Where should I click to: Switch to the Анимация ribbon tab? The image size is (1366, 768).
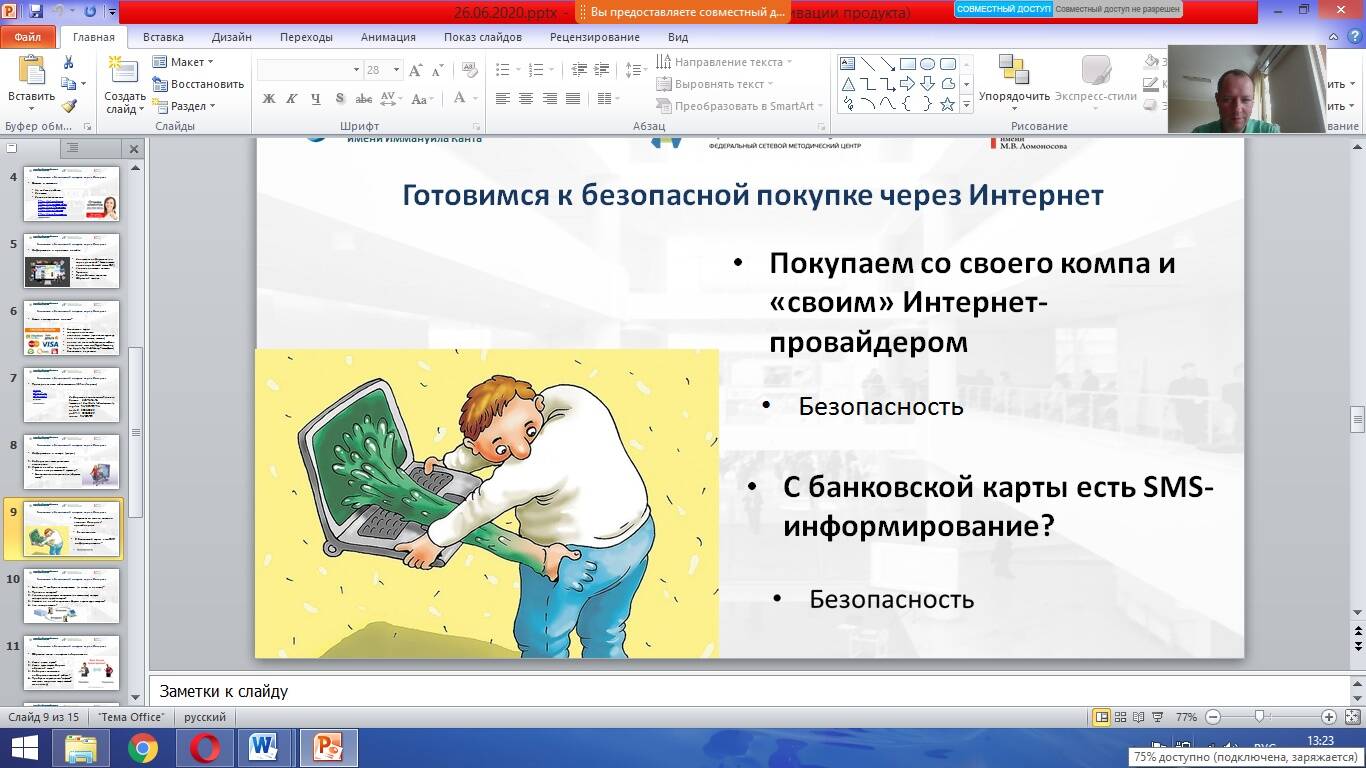pos(388,37)
